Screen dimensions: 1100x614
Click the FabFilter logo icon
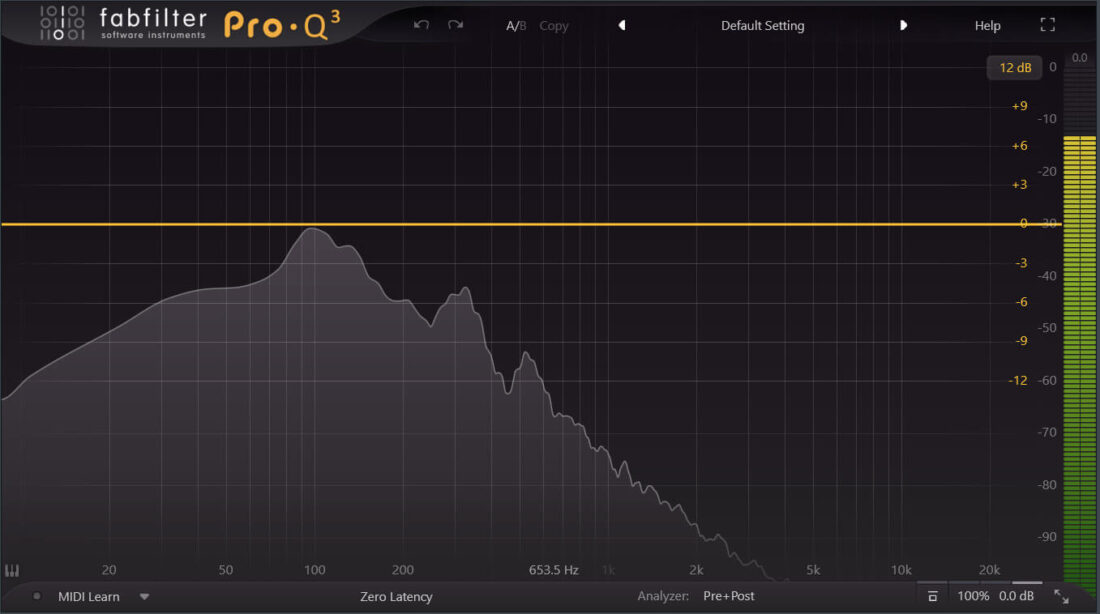click(x=62, y=23)
